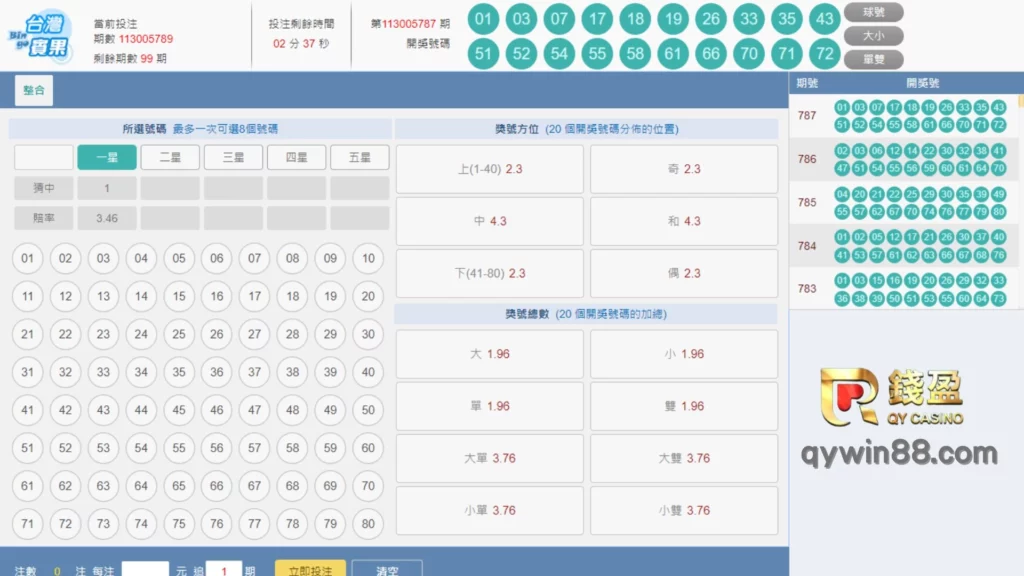Switch to the 五星 tab
Screen dimensions: 1024x576
click(359, 157)
